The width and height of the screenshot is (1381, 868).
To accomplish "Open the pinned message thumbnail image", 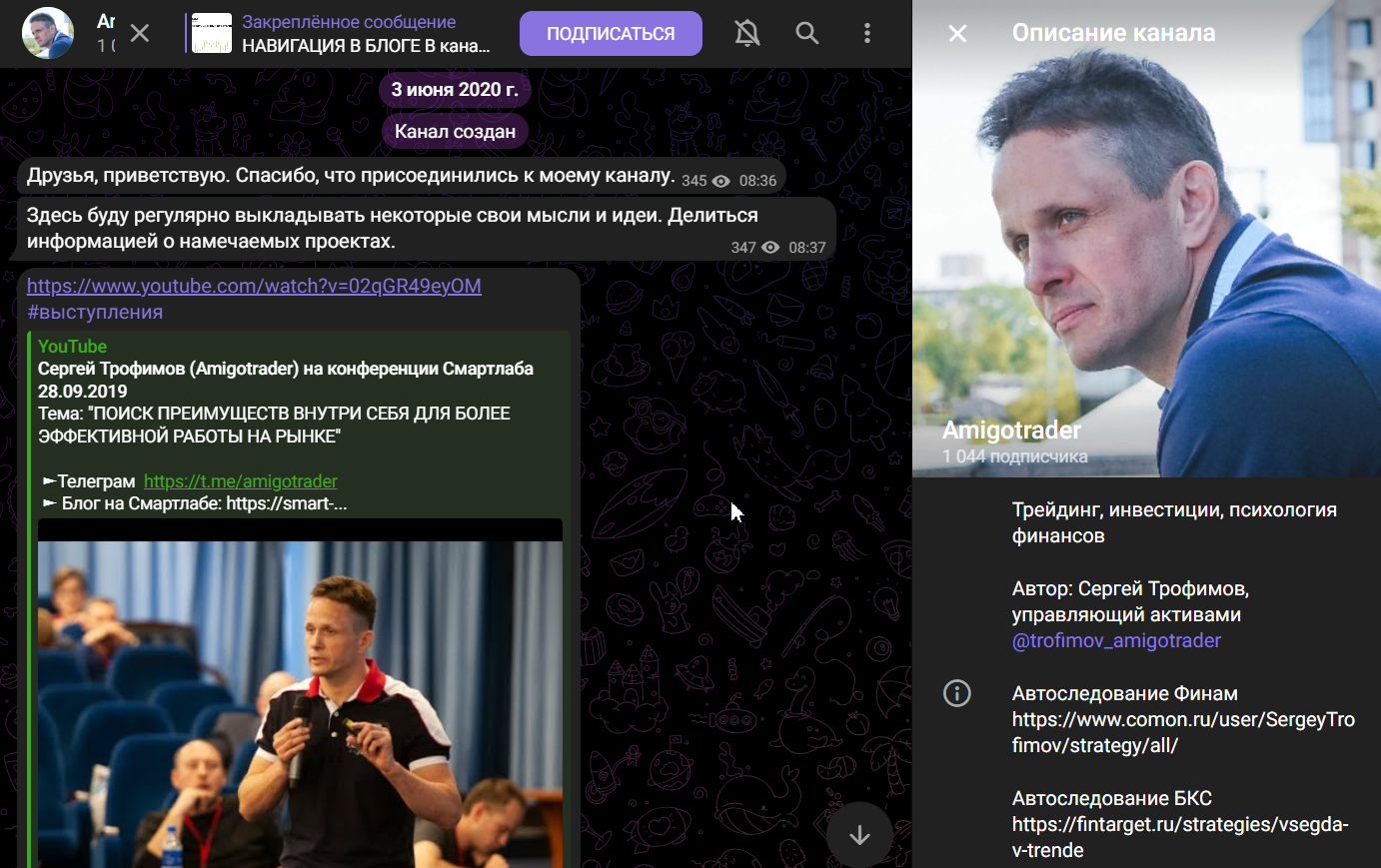I will 212,34.
